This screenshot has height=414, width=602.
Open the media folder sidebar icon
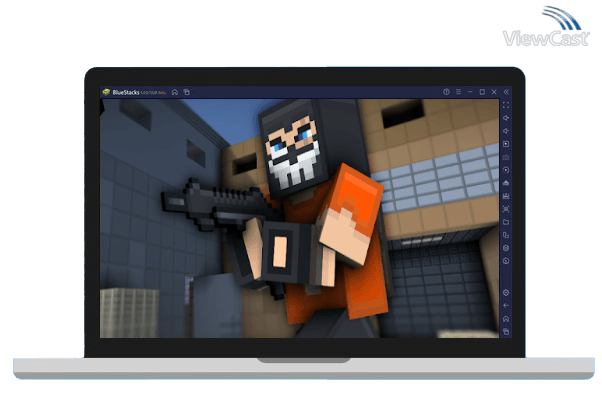[506, 222]
